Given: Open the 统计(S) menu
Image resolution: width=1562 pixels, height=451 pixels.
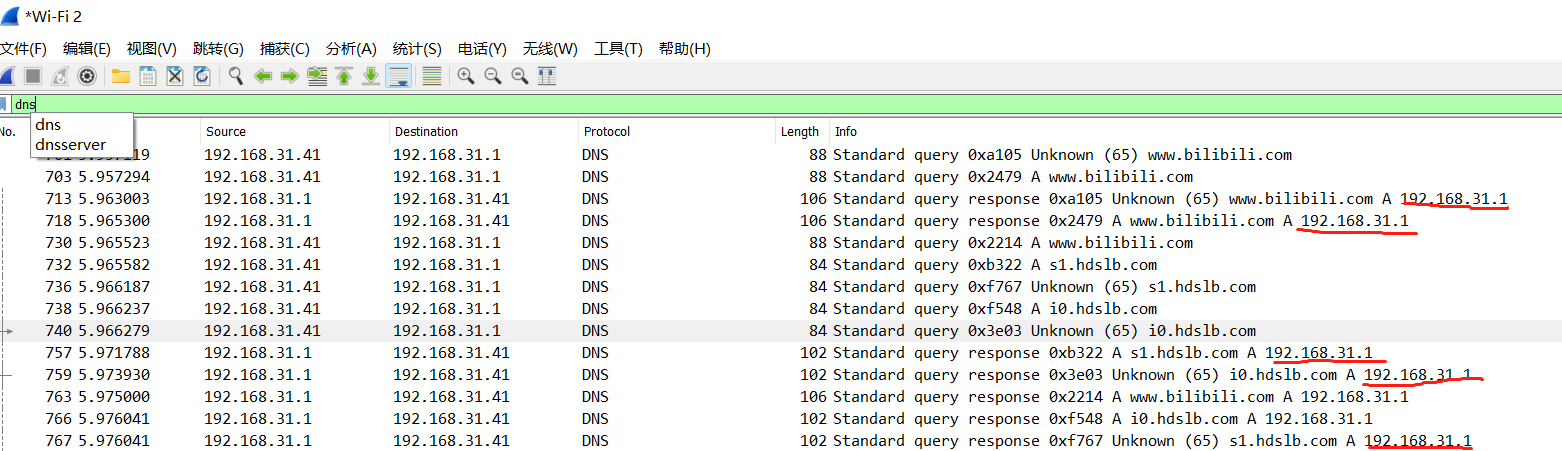Looking at the screenshot, I should (x=417, y=49).
